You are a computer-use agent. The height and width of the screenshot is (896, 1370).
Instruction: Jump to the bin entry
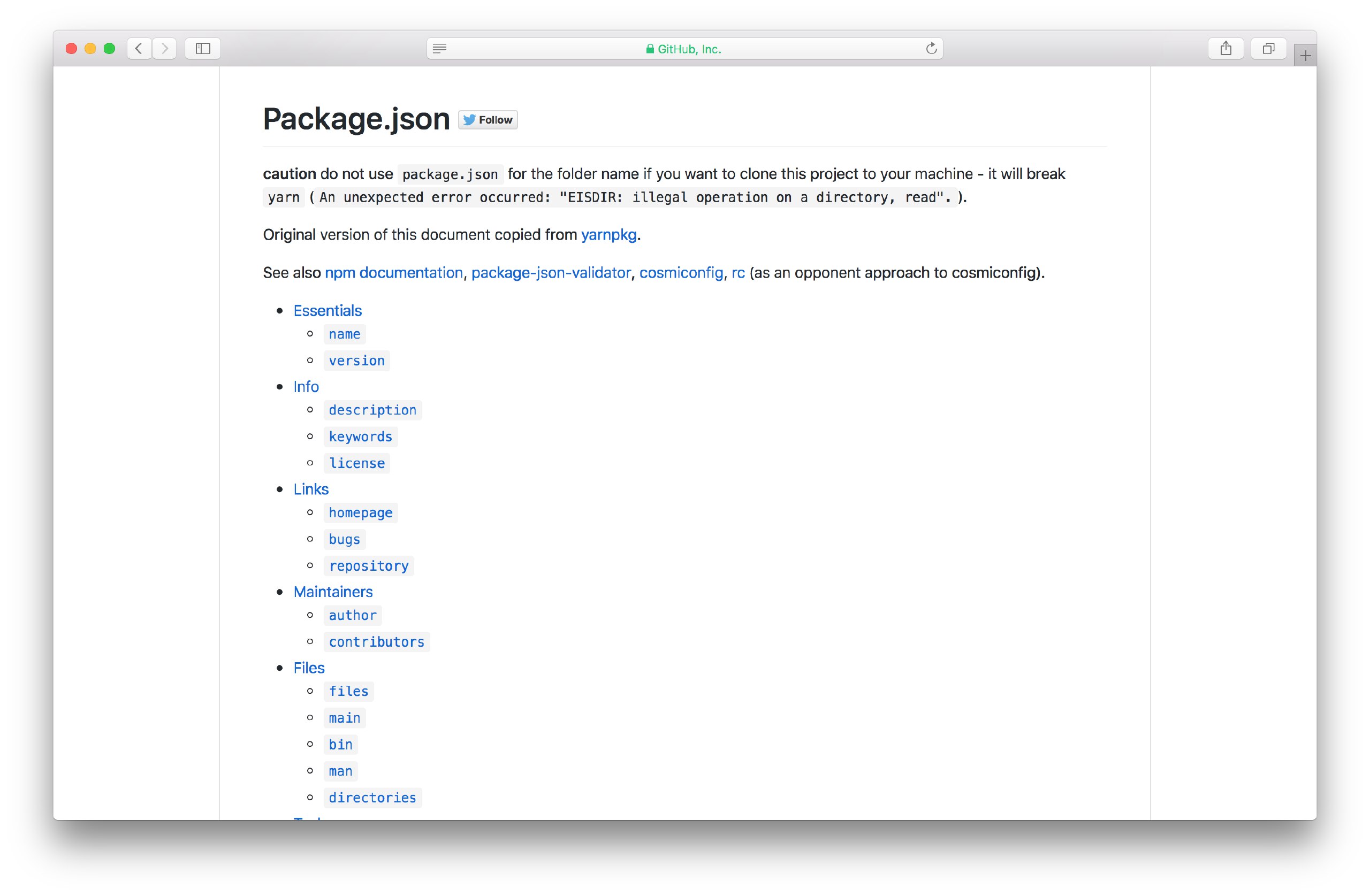340,744
